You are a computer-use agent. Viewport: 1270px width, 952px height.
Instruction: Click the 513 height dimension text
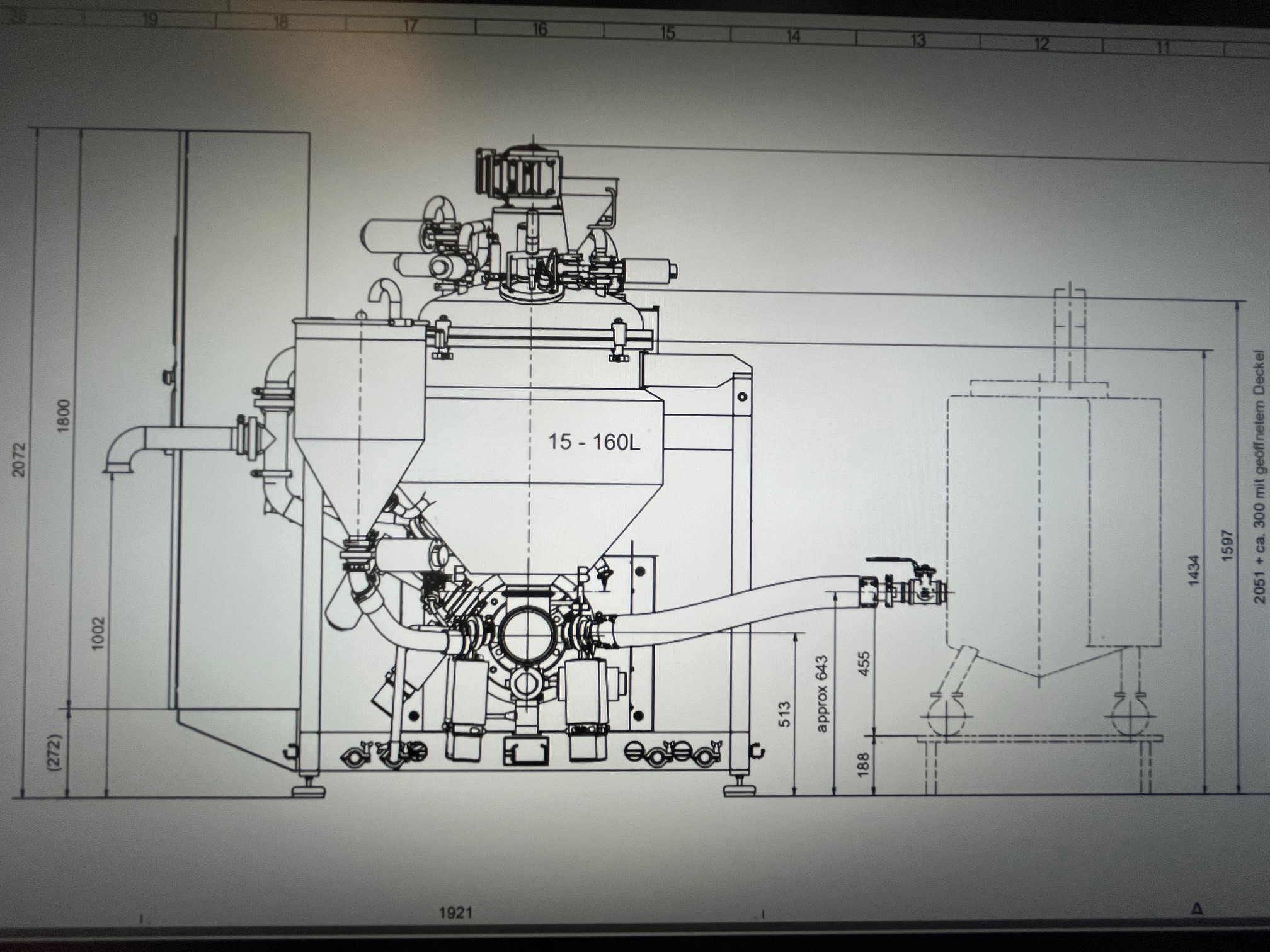click(784, 714)
